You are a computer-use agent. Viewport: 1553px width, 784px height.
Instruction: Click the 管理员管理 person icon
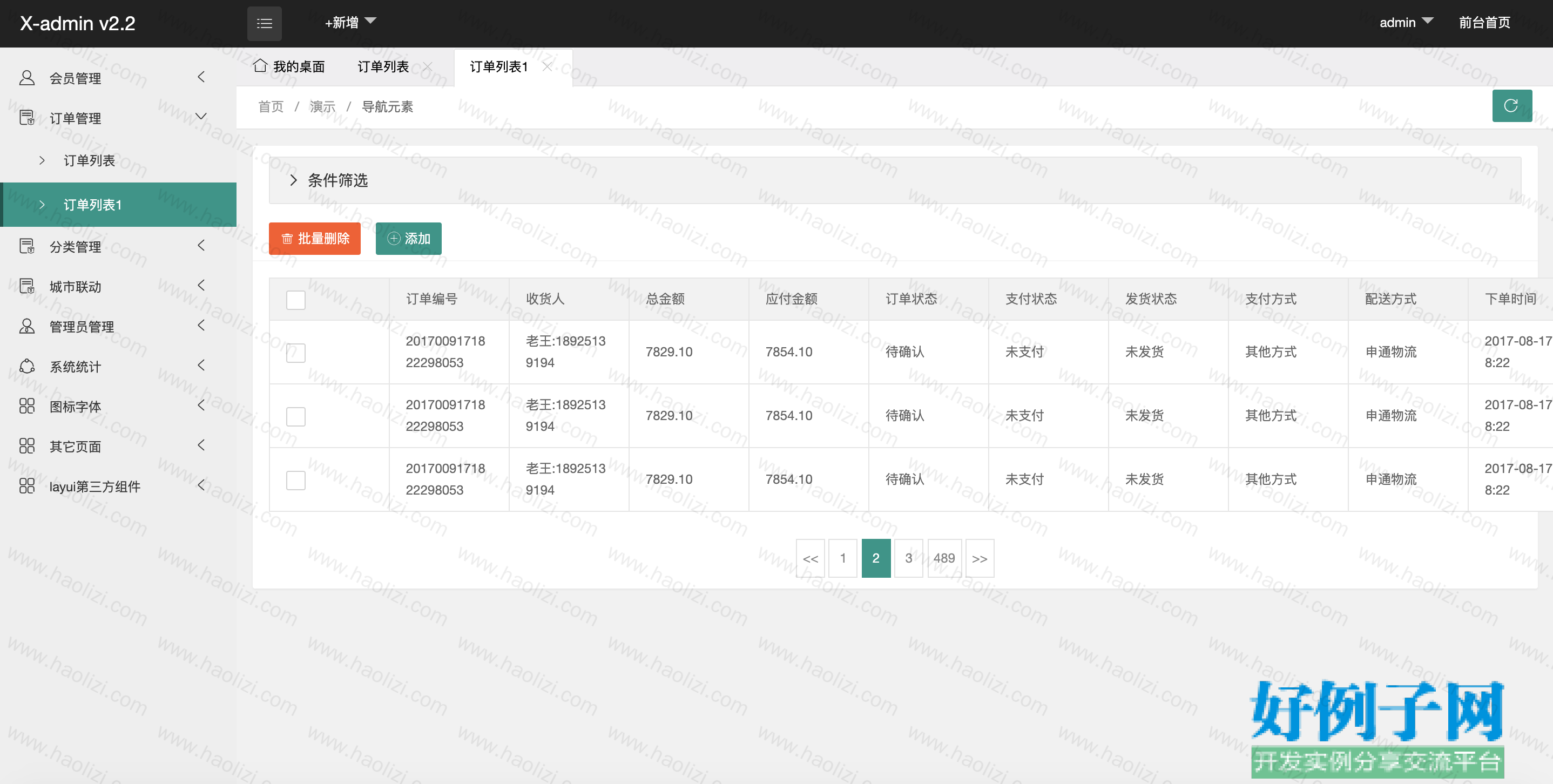coord(26,326)
